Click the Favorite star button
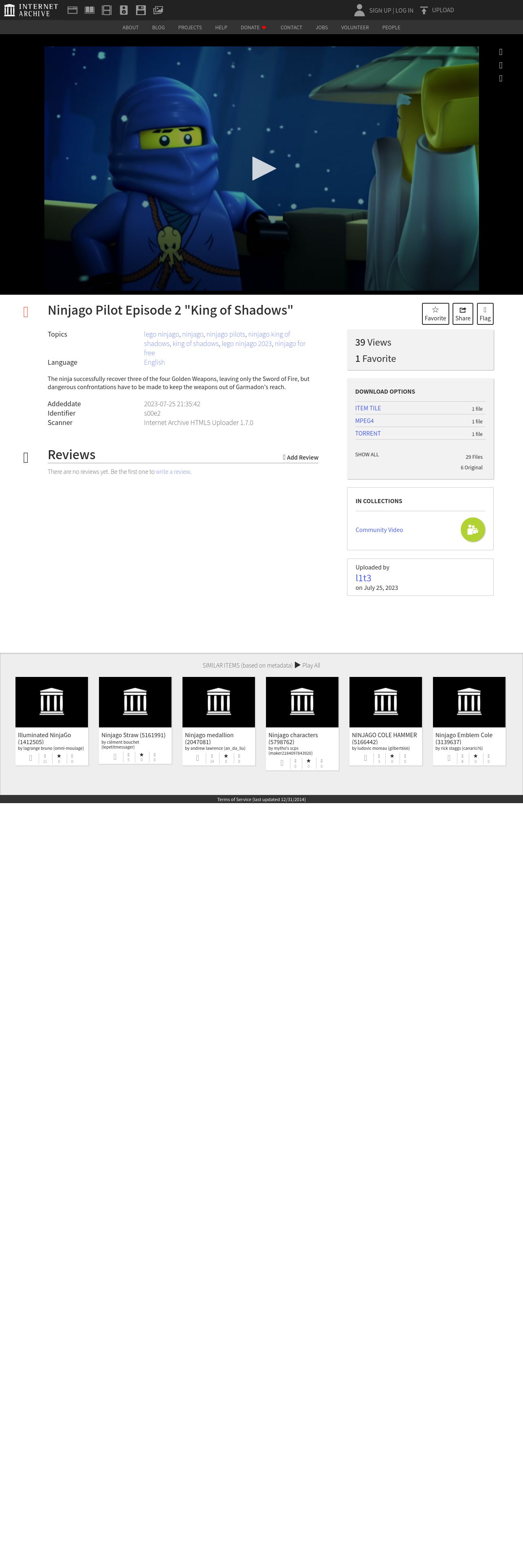This screenshot has height=1568, width=523. [x=435, y=313]
